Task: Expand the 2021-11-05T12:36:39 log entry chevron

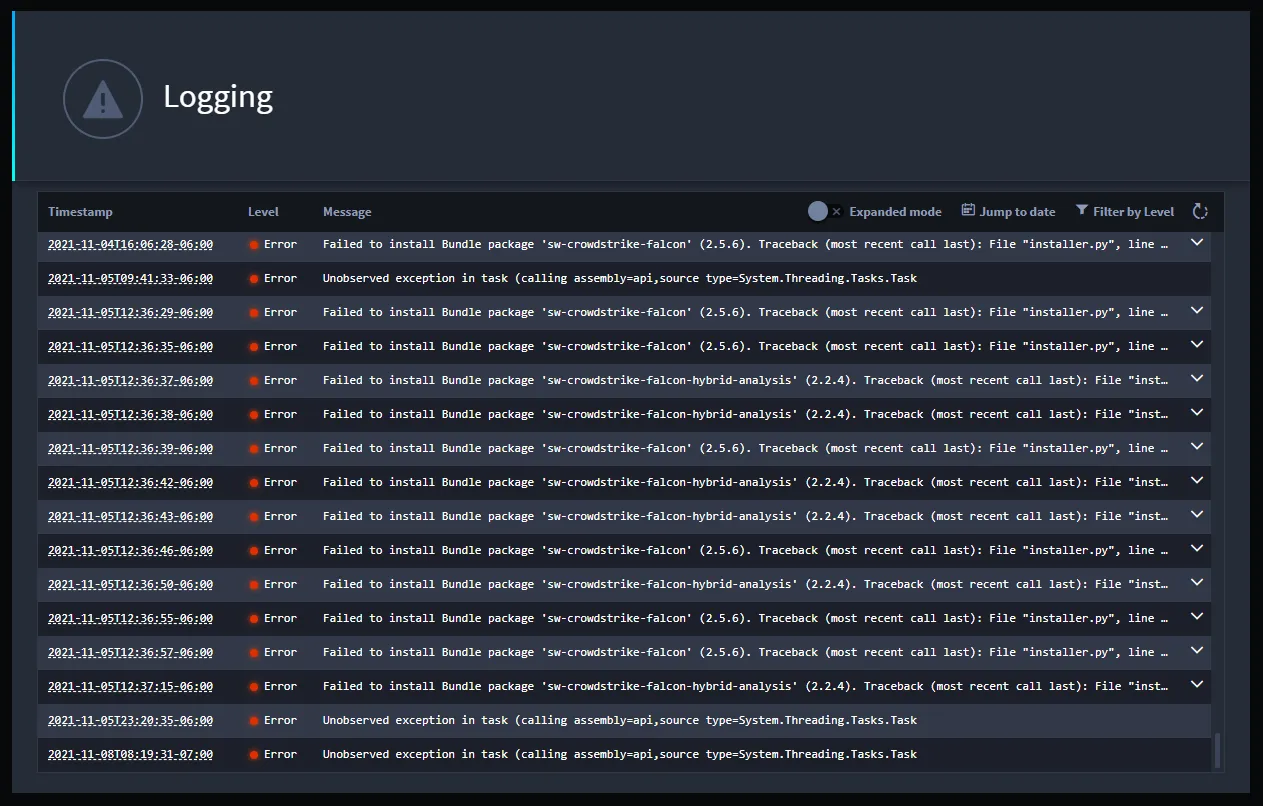Action: 1196,447
